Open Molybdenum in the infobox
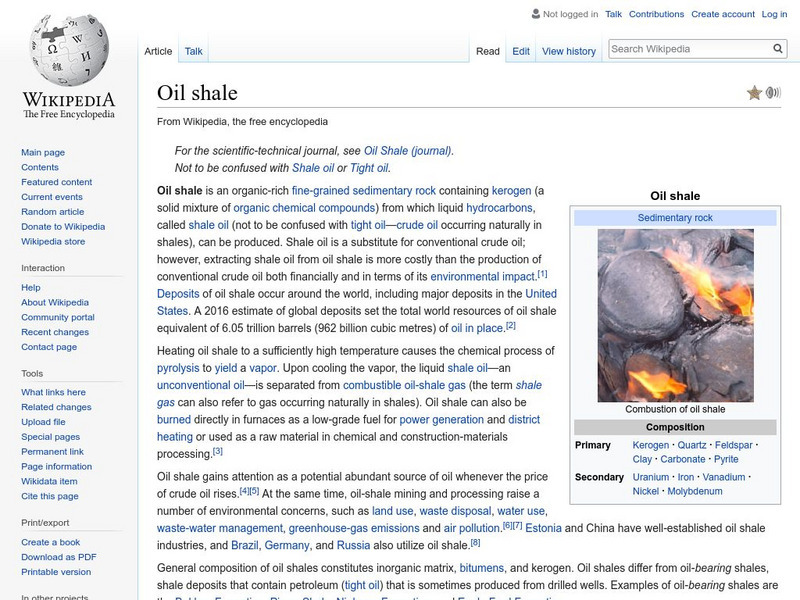 [x=695, y=491]
